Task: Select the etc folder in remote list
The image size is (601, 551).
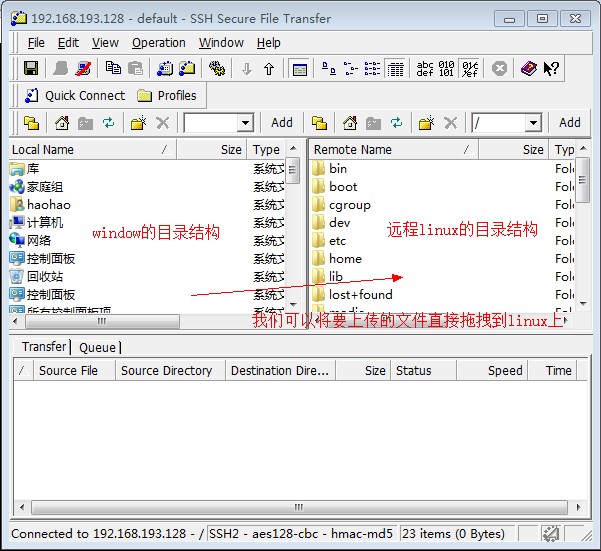Action: click(x=337, y=241)
